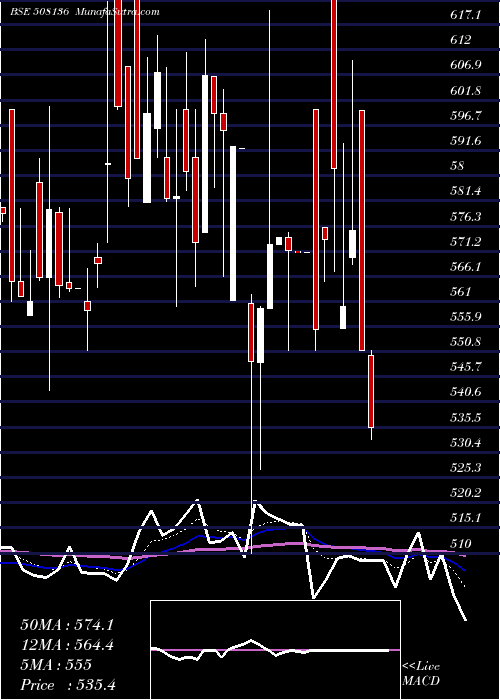This screenshot has width=500, height=700.
Task: Click the 12MA : 564.4 value
Action: tap(67, 645)
